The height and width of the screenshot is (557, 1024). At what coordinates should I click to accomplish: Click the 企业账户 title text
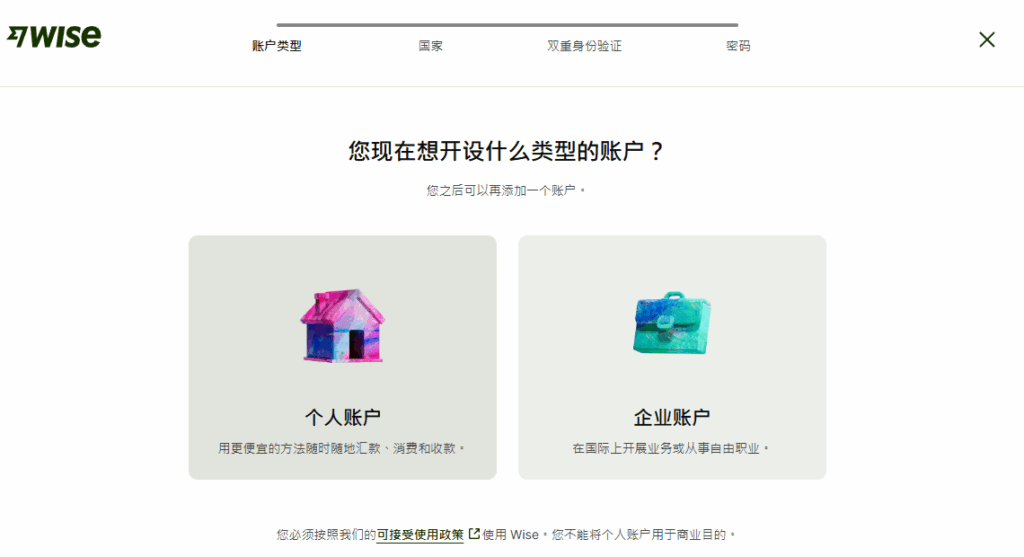(x=672, y=417)
